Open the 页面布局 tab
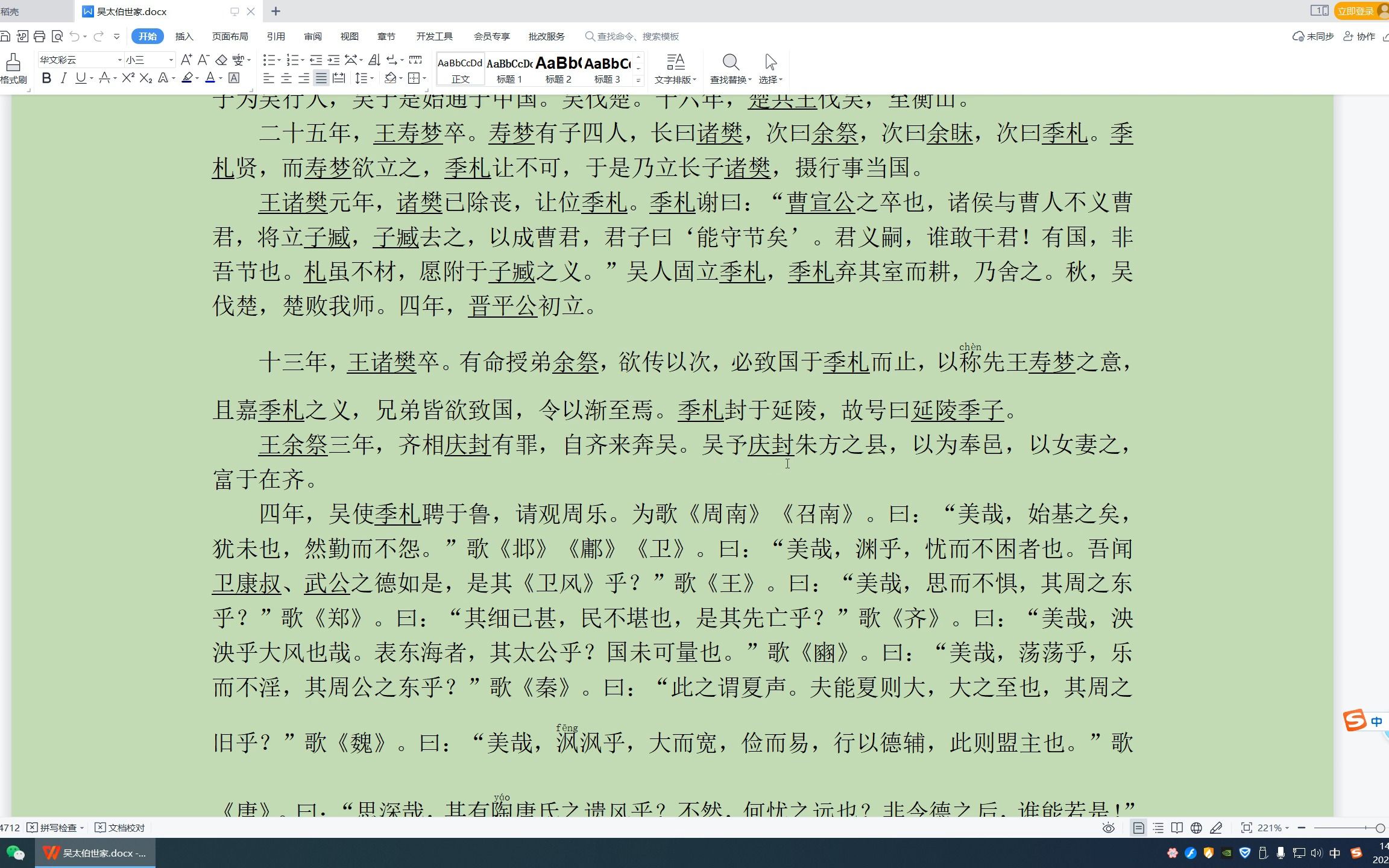Viewport: 1389px width, 868px height. [230, 37]
